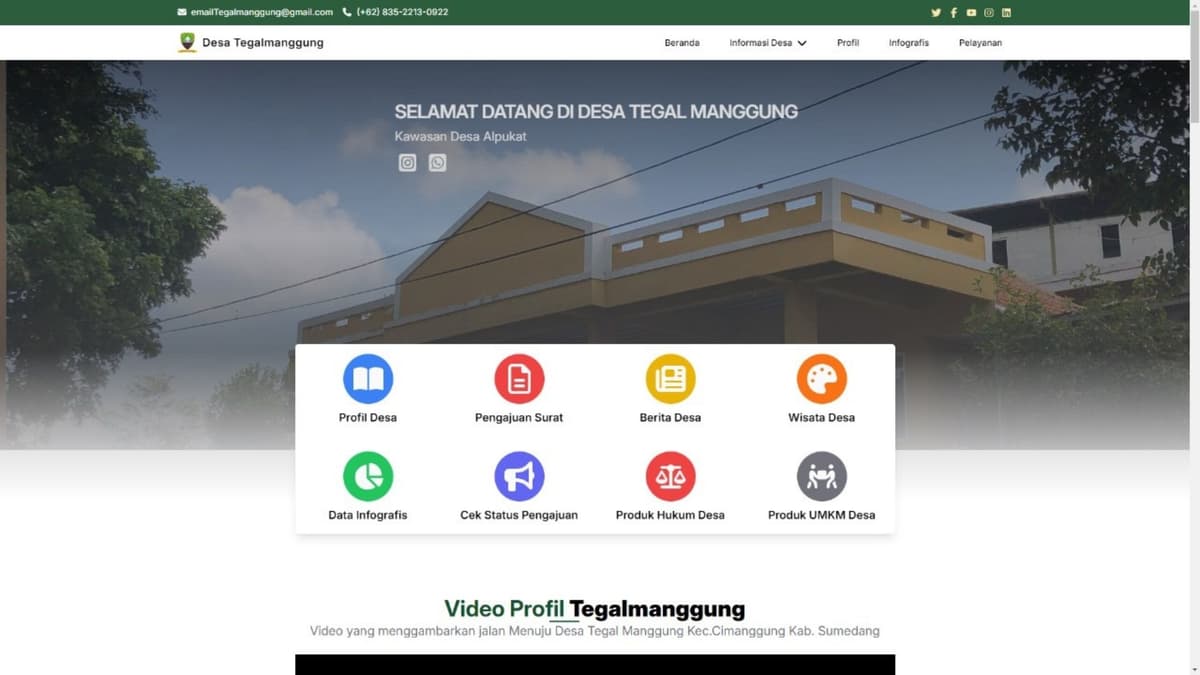Go to the Beranda menu item
The height and width of the screenshot is (675, 1200).
(x=682, y=43)
